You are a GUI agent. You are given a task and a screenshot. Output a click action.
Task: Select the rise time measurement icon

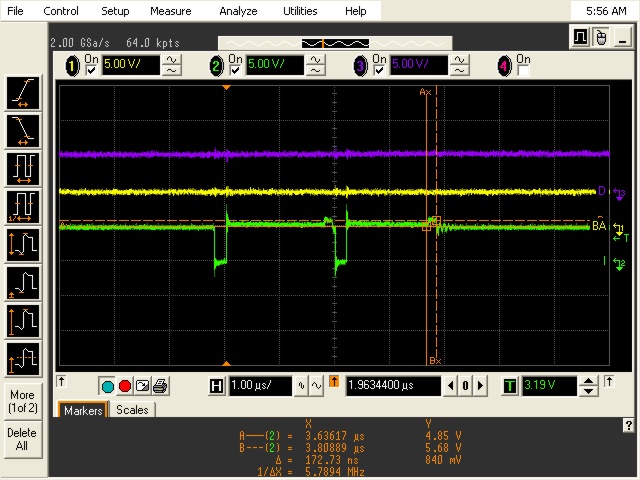[23, 93]
